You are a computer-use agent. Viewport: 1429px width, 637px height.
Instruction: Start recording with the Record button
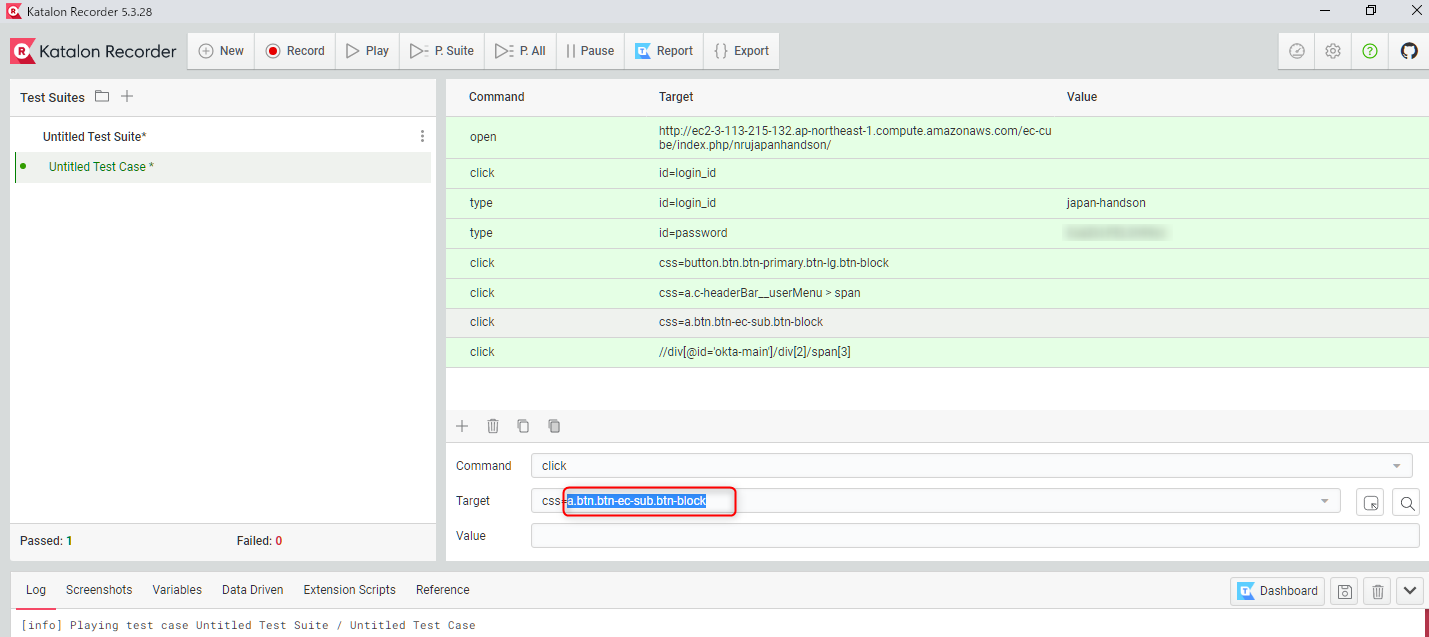[295, 51]
